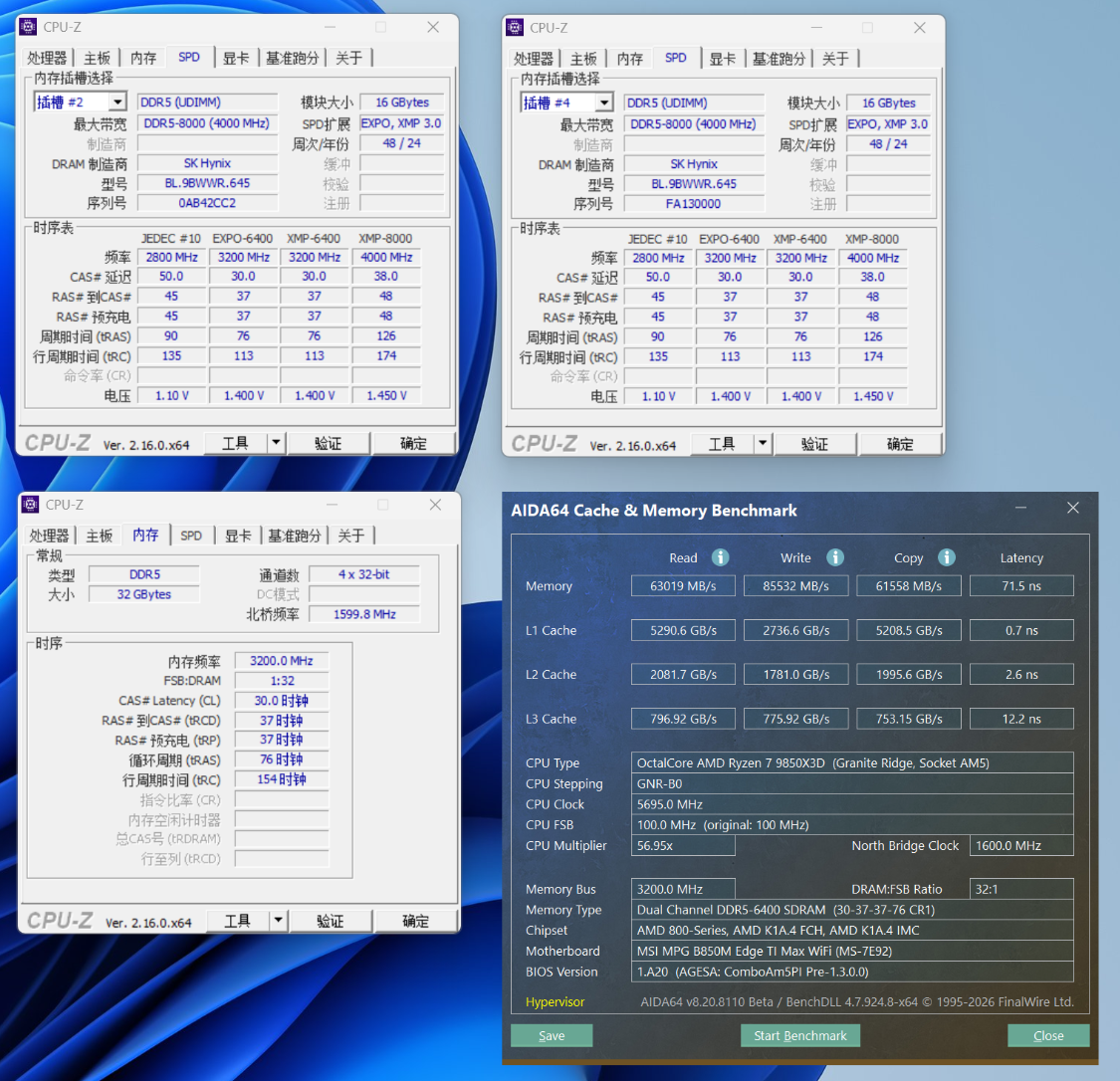Click Start Benchmark in AIDA64
Viewport: 1120px width, 1081px height.
coord(800,1035)
